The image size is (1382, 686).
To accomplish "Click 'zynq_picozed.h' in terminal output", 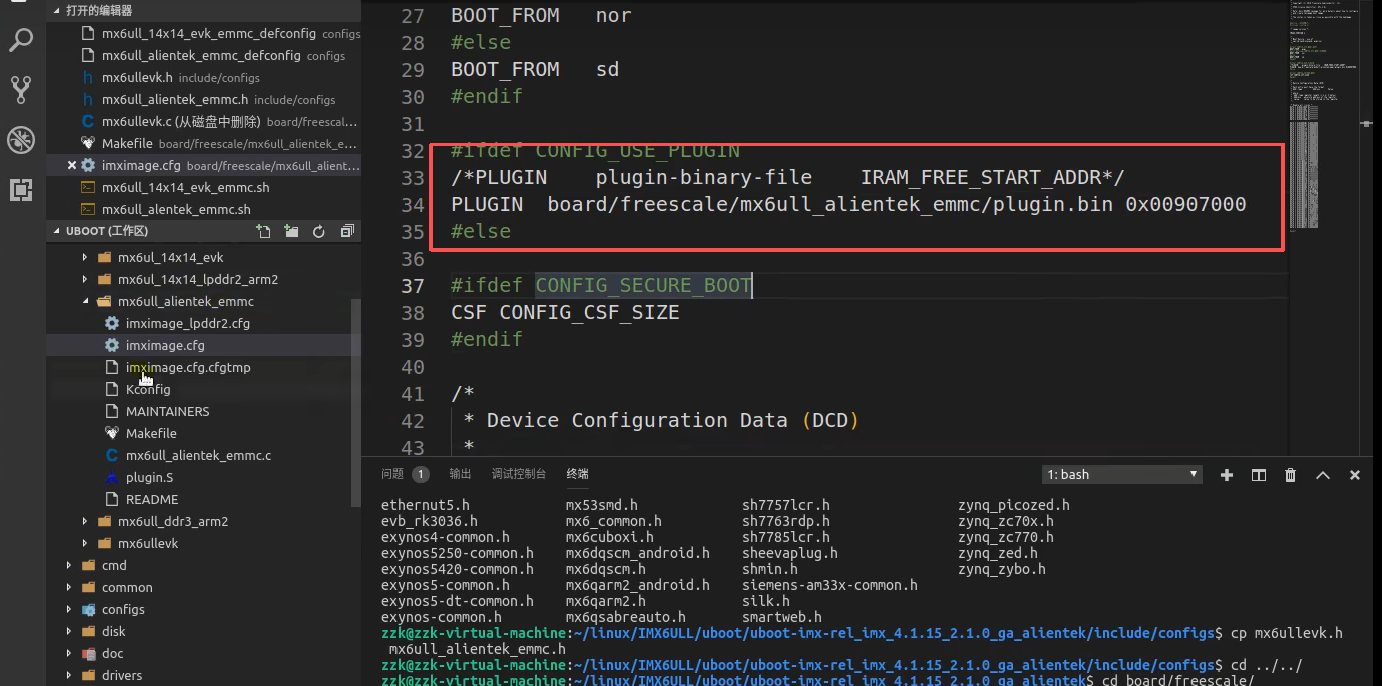I will [1013, 505].
